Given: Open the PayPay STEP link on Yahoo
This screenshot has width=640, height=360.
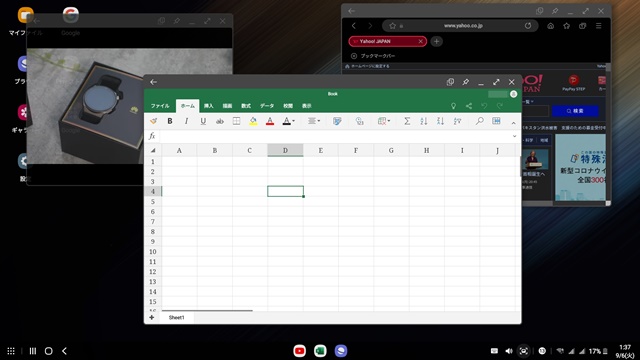Looking at the screenshot, I should (x=573, y=83).
